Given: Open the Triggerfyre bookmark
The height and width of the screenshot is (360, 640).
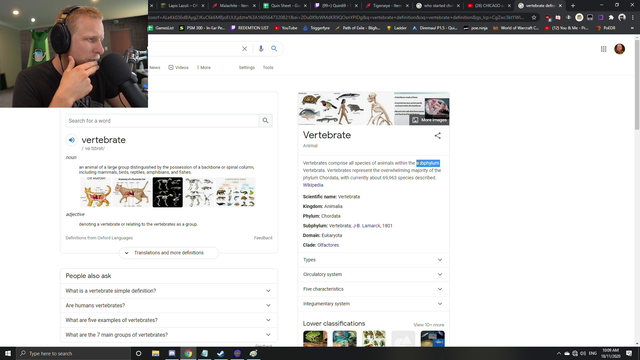Looking at the screenshot, I should (316, 28).
